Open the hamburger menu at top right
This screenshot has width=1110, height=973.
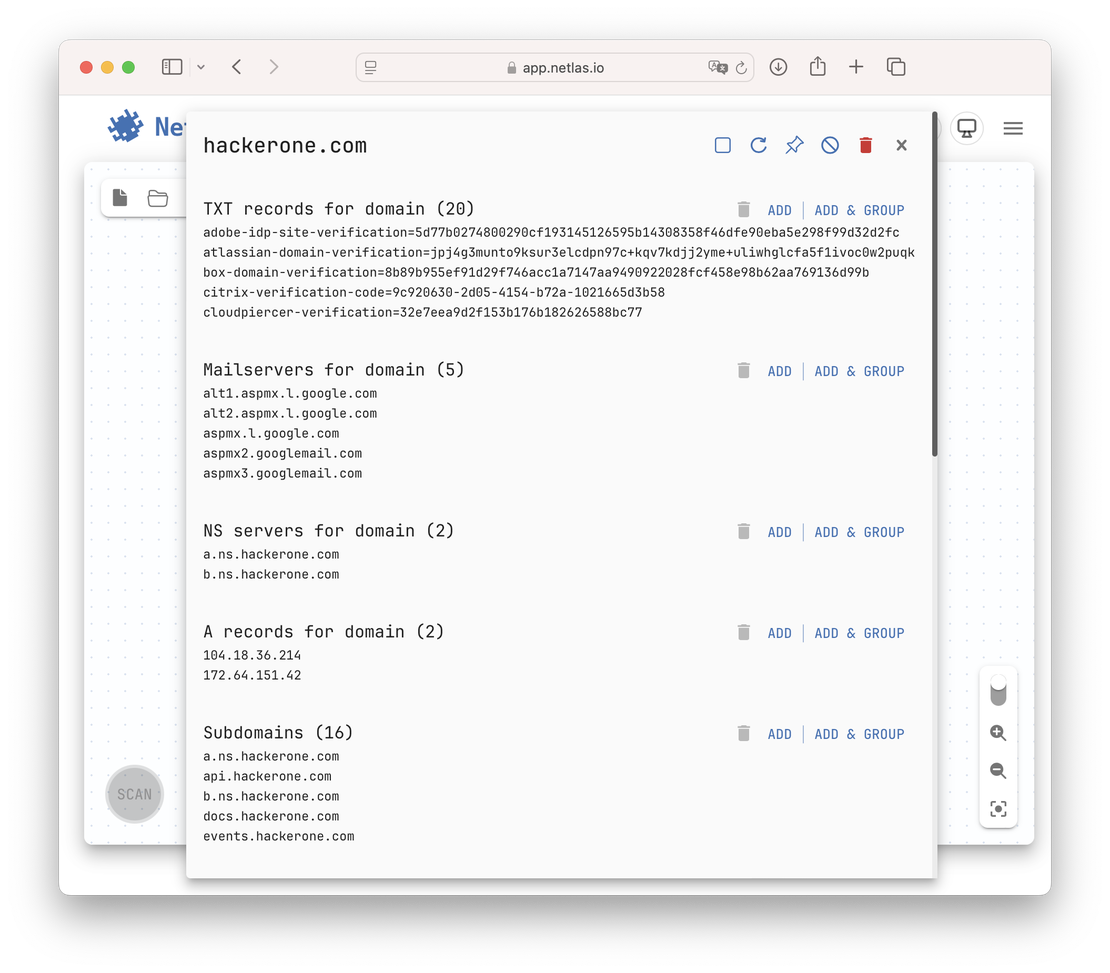click(1013, 128)
